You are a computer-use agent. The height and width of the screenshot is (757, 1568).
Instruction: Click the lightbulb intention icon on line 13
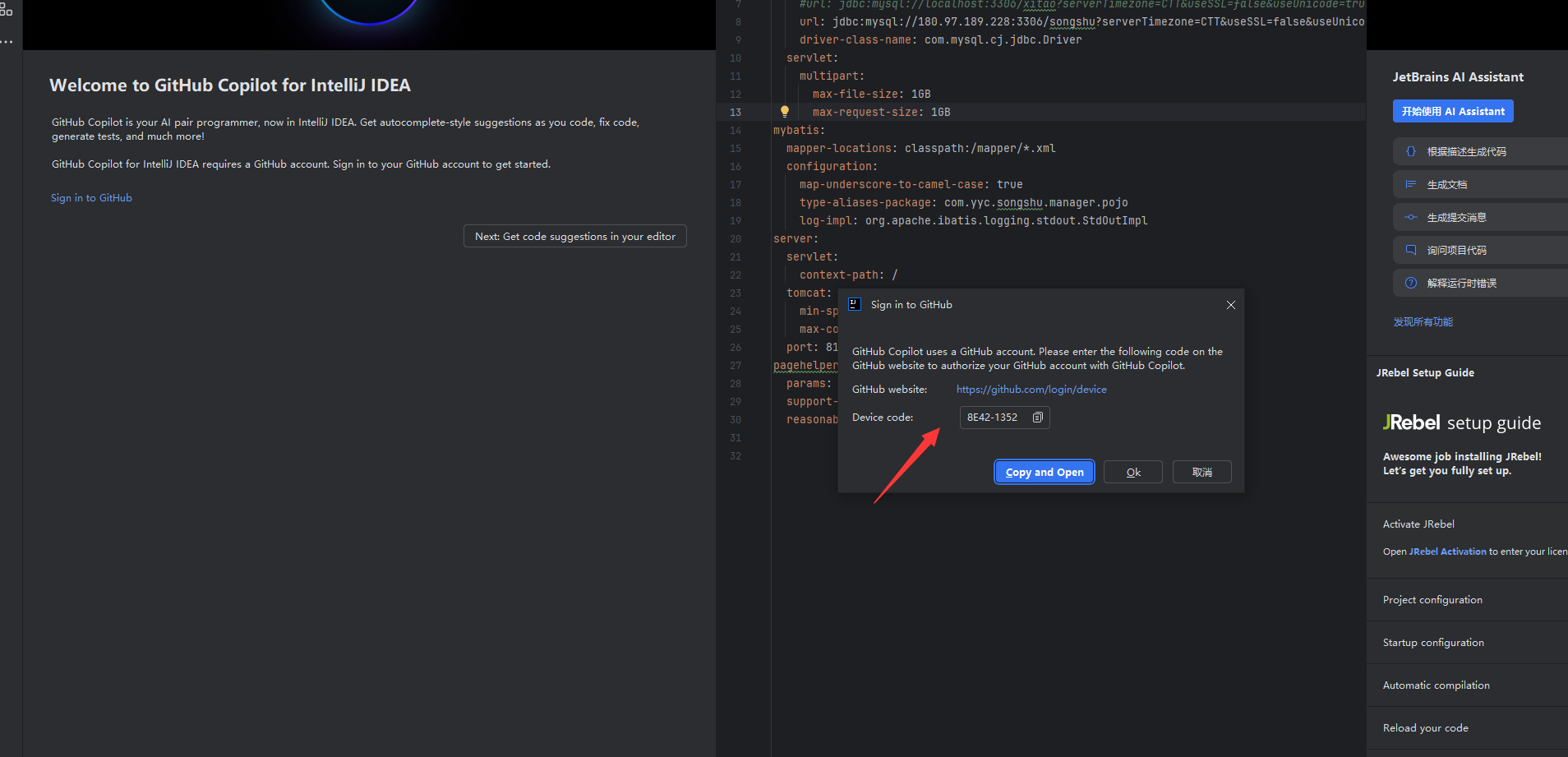pyautogui.click(x=785, y=112)
